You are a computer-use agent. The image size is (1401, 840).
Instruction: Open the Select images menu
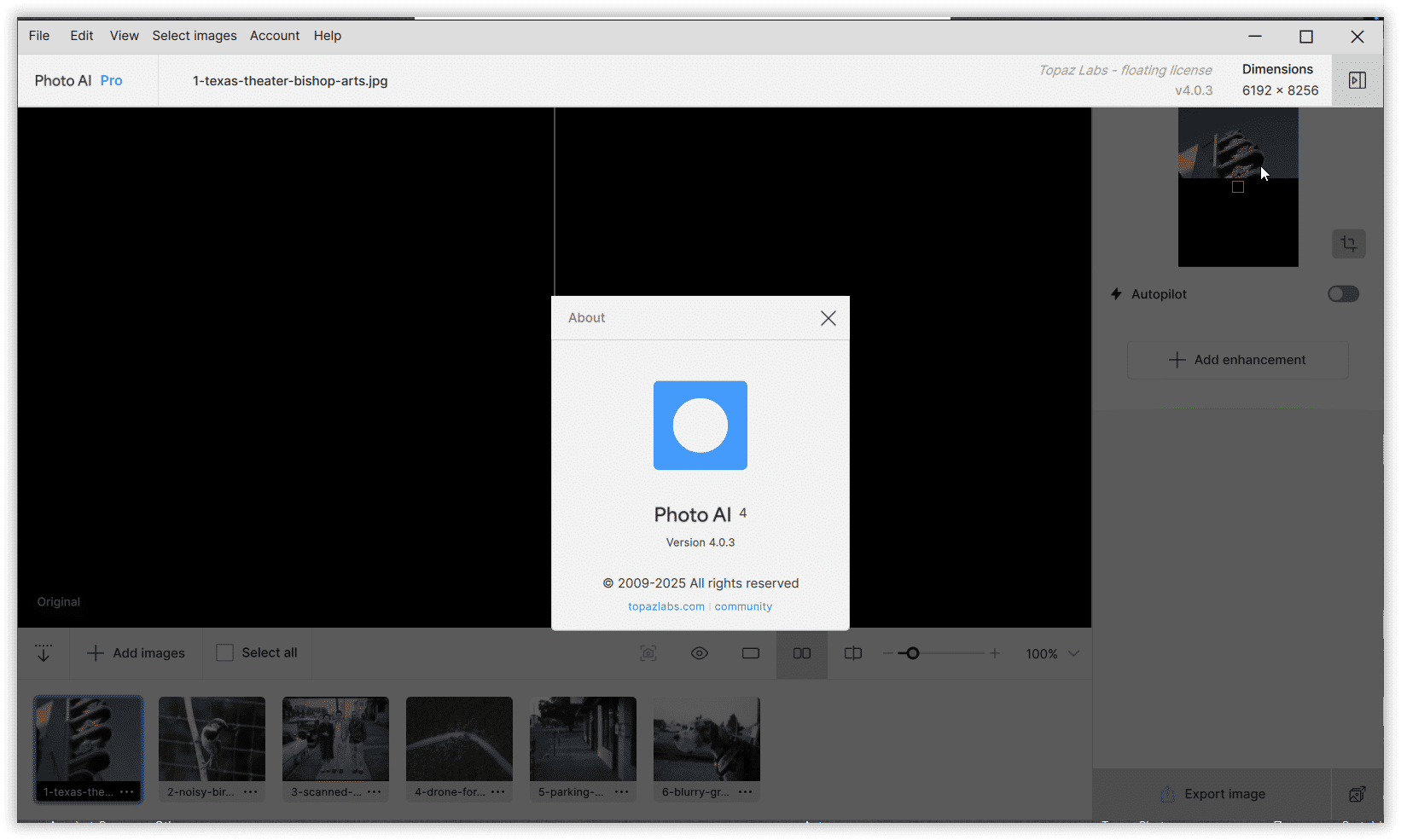[x=195, y=36]
